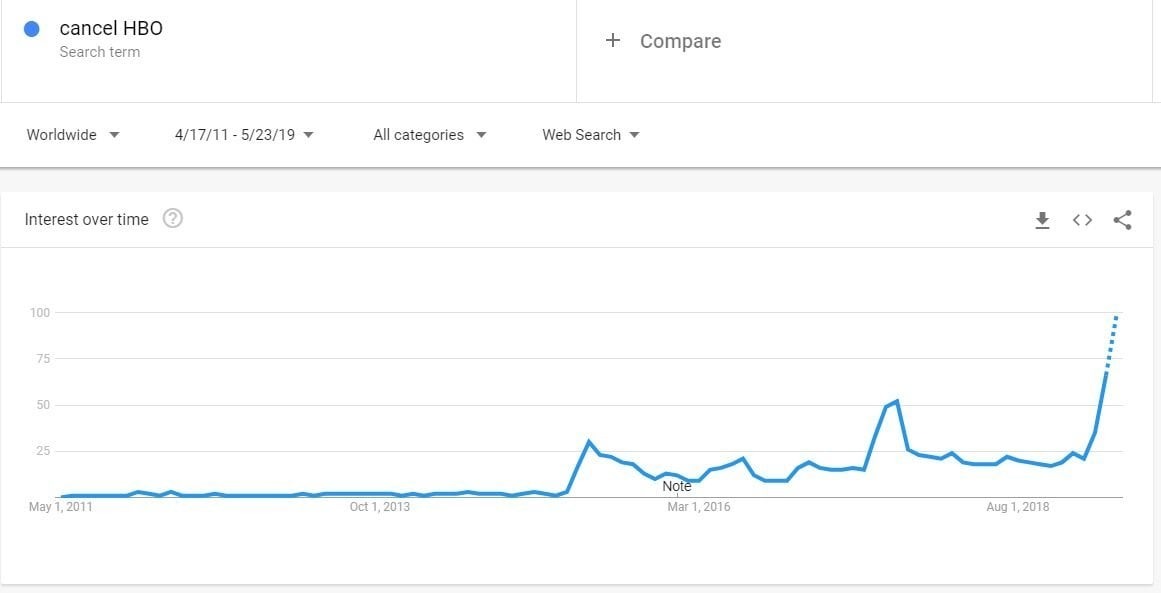Screen dimensions: 1161x593
Task: Download the Interest over time chart data
Action: (1042, 220)
